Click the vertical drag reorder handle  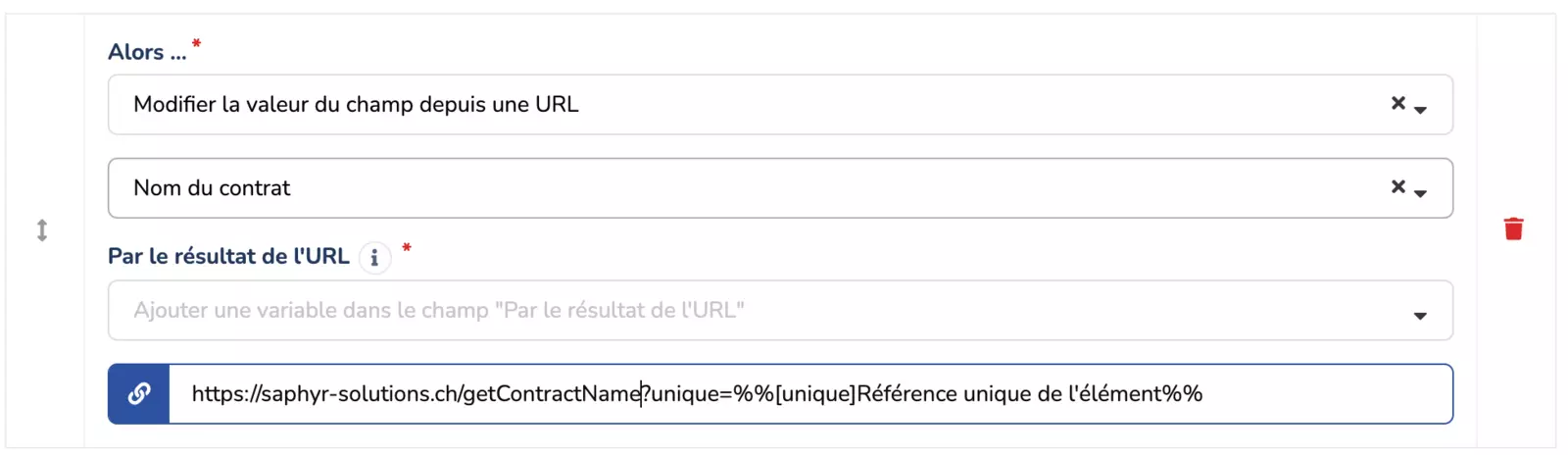click(42, 230)
